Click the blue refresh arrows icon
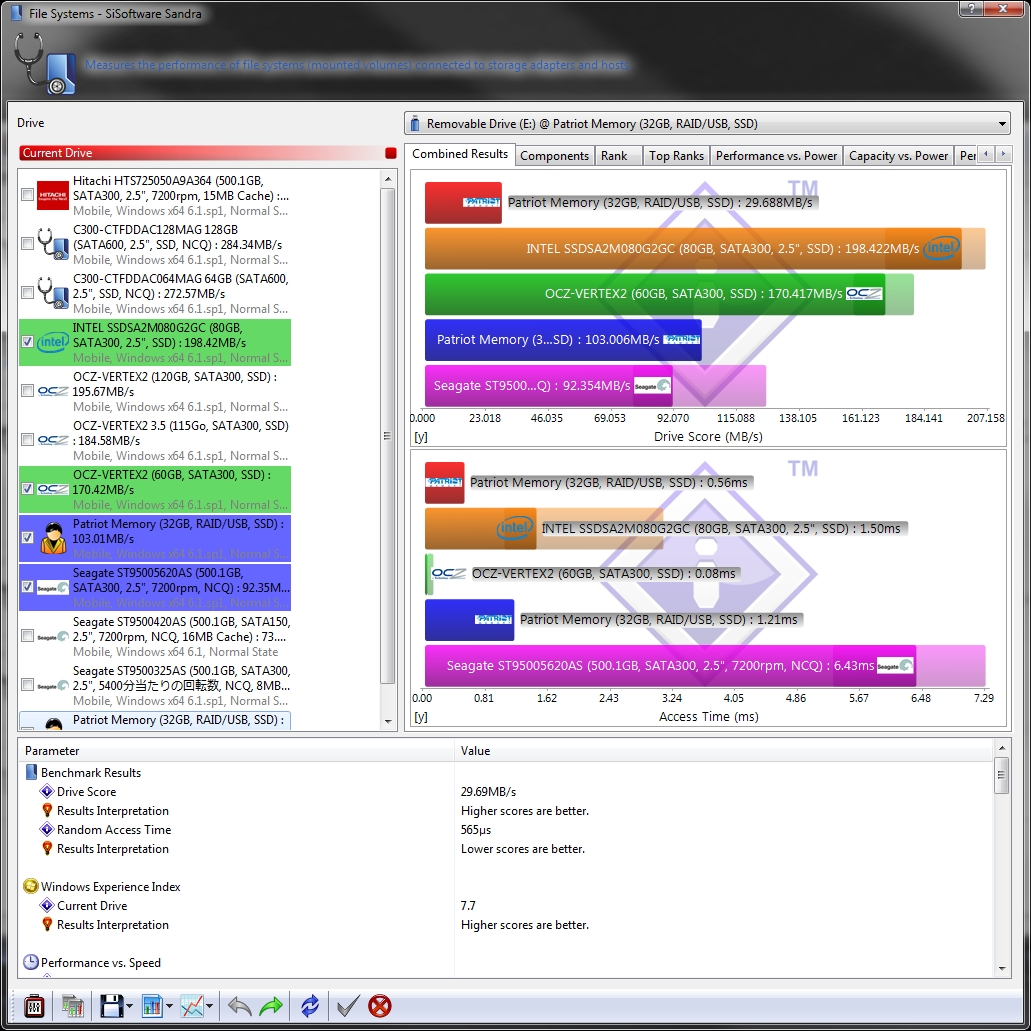The image size is (1031, 1031). (x=310, y=1006)
